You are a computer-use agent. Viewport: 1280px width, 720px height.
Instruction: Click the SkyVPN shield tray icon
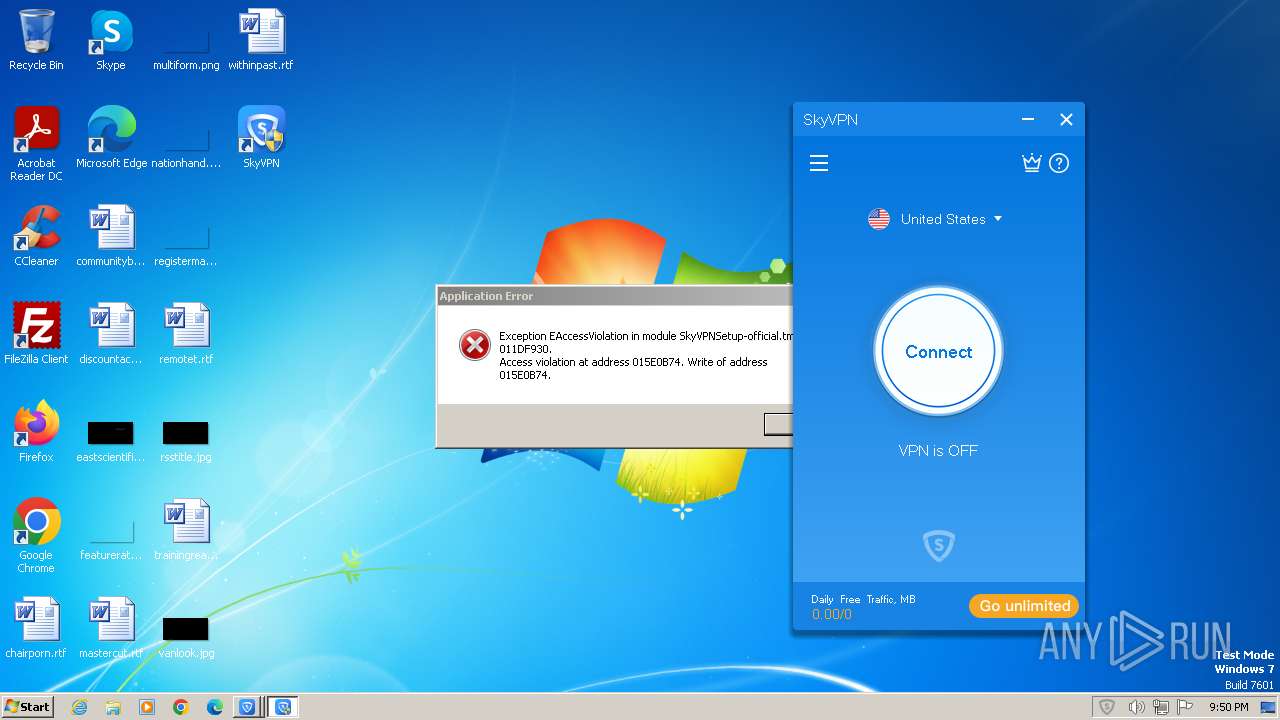tap(1107, 707)
